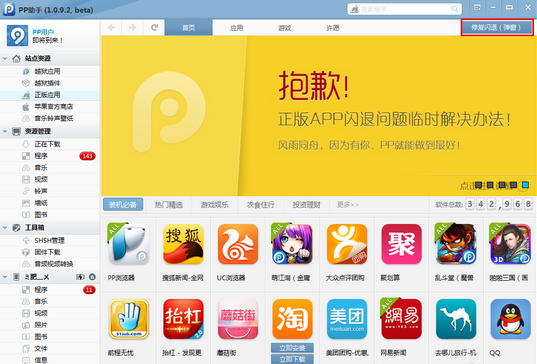Screen dimensions: 537x364
Task: Click the red 11 badge
Action: [x=89, y=290]
